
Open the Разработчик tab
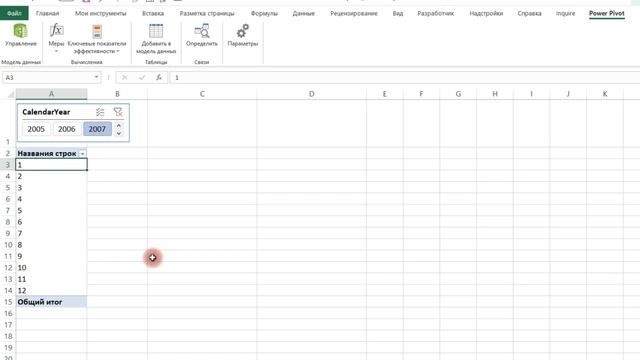(x=436, y=13)
